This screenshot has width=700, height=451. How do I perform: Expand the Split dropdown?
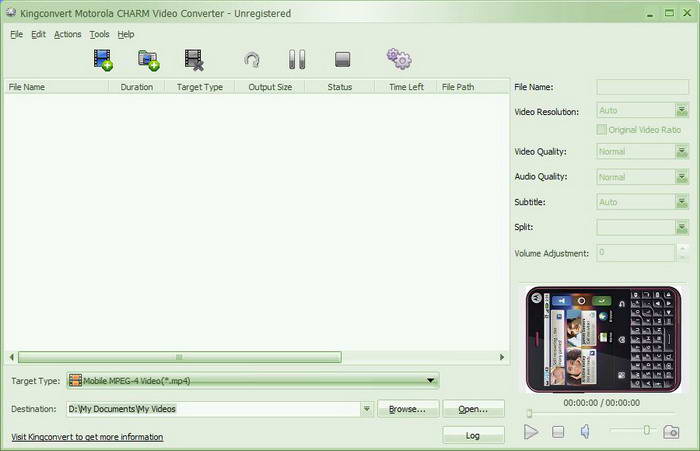[x=682, y=227]
